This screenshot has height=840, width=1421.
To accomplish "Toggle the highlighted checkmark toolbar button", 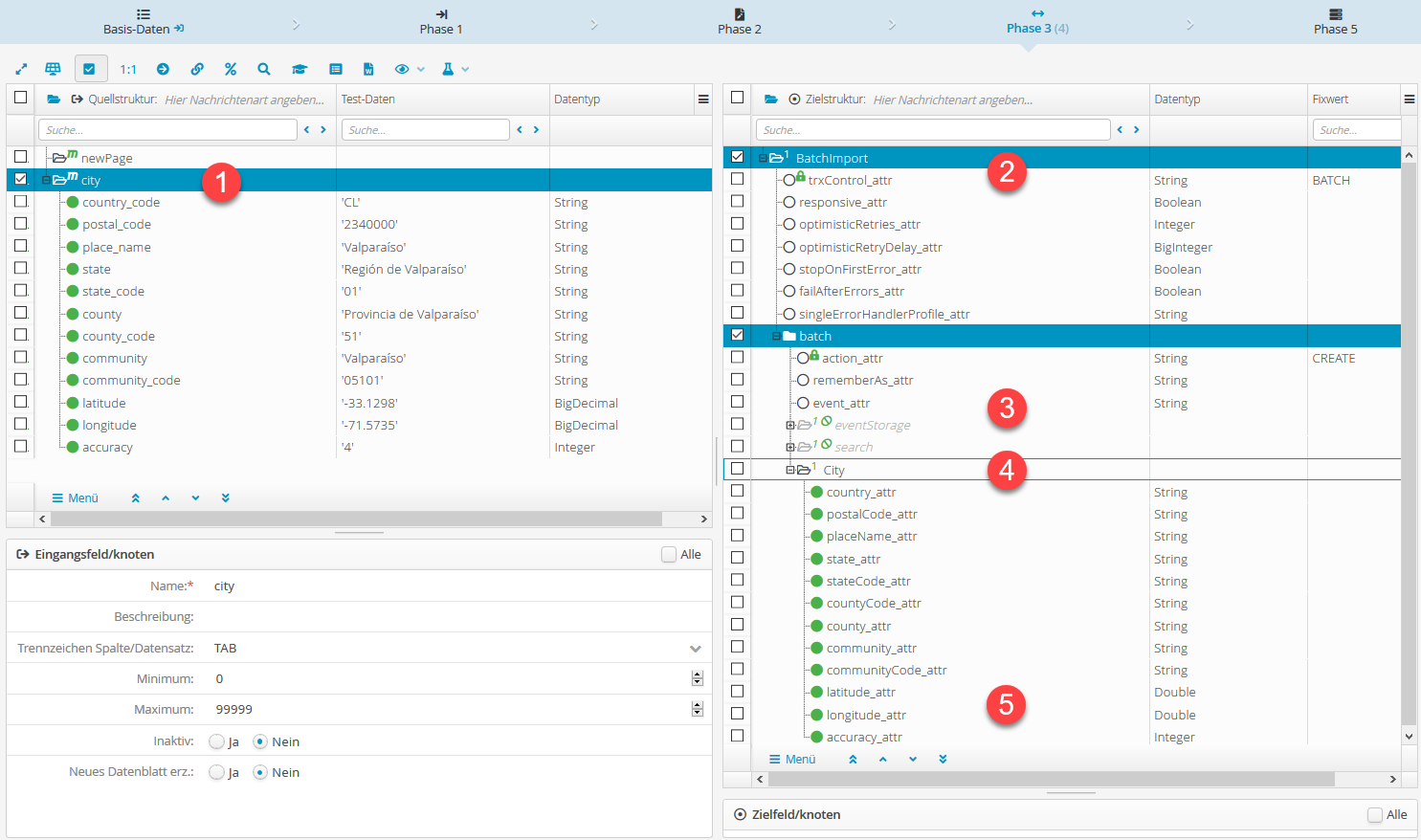I will coord(89,69).
